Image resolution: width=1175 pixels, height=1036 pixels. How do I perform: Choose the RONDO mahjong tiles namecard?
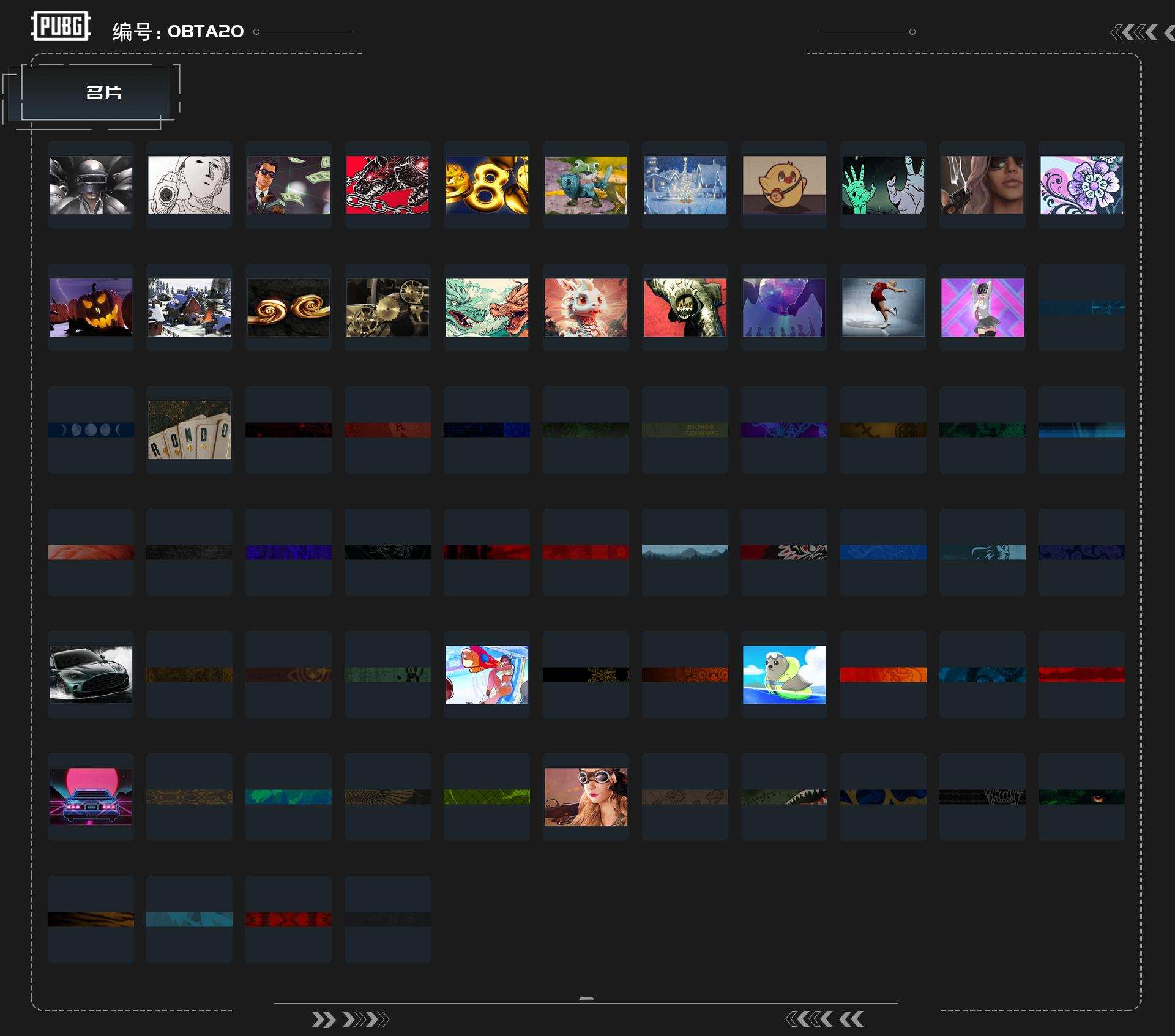[x=189, y=430]
